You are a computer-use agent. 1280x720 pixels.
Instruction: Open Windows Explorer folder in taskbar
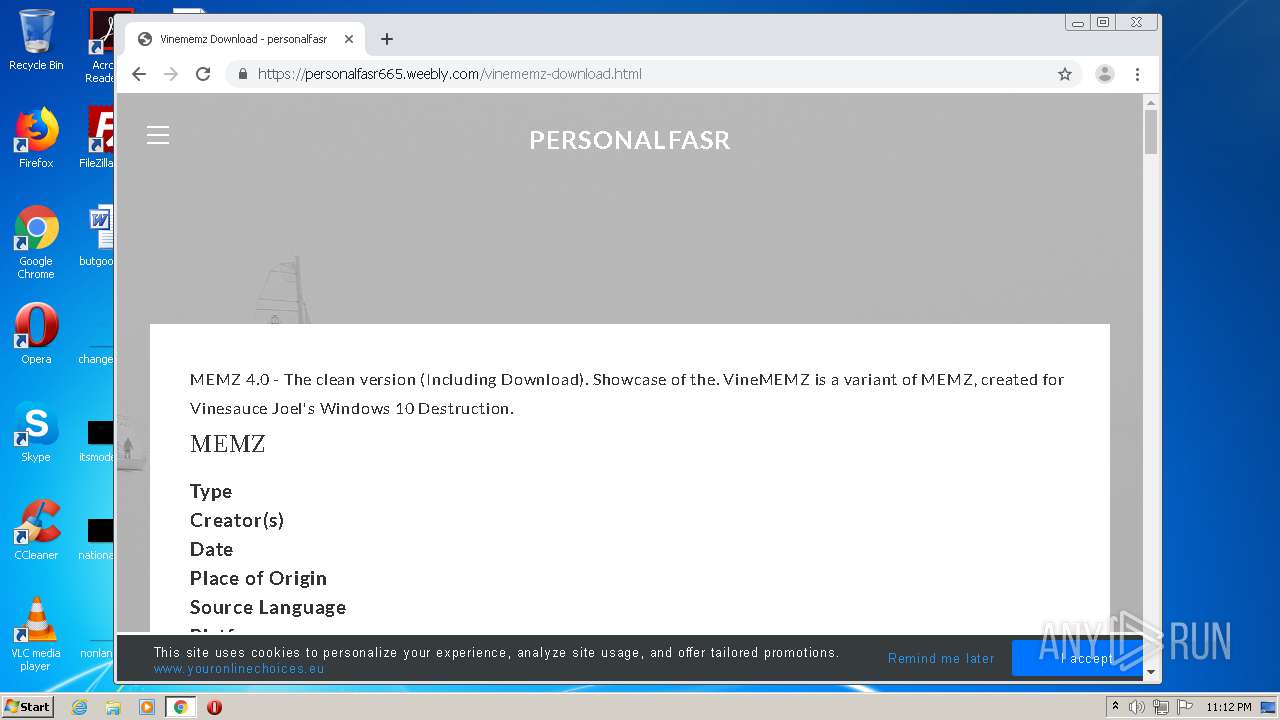coord(113,707)
